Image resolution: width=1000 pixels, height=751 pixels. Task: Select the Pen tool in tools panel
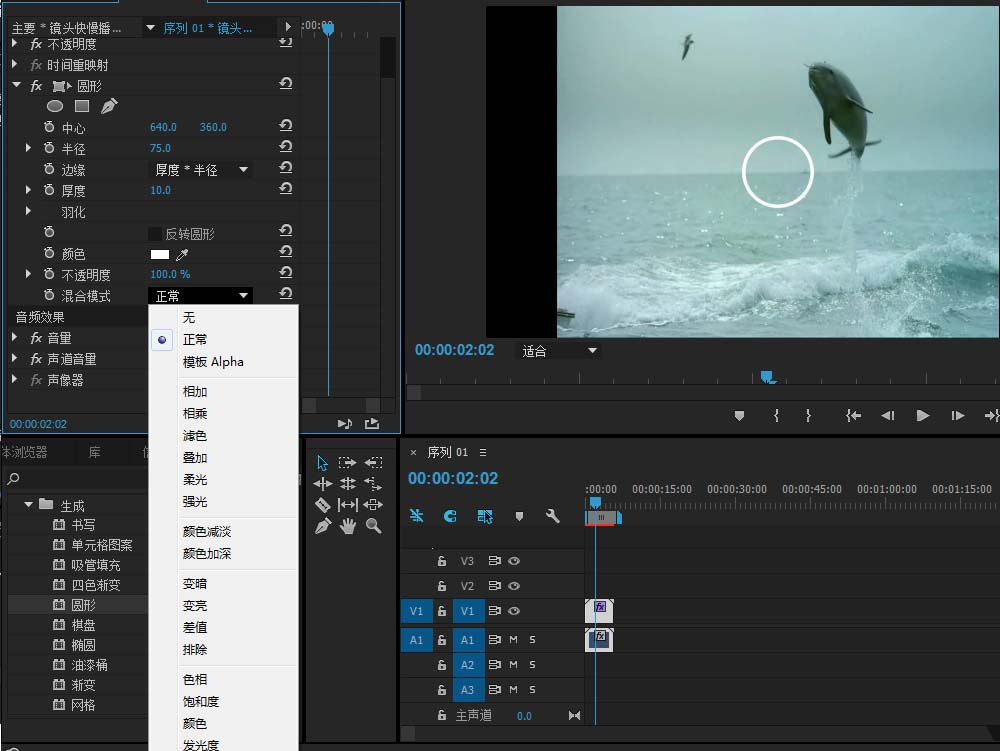point(323,527)
